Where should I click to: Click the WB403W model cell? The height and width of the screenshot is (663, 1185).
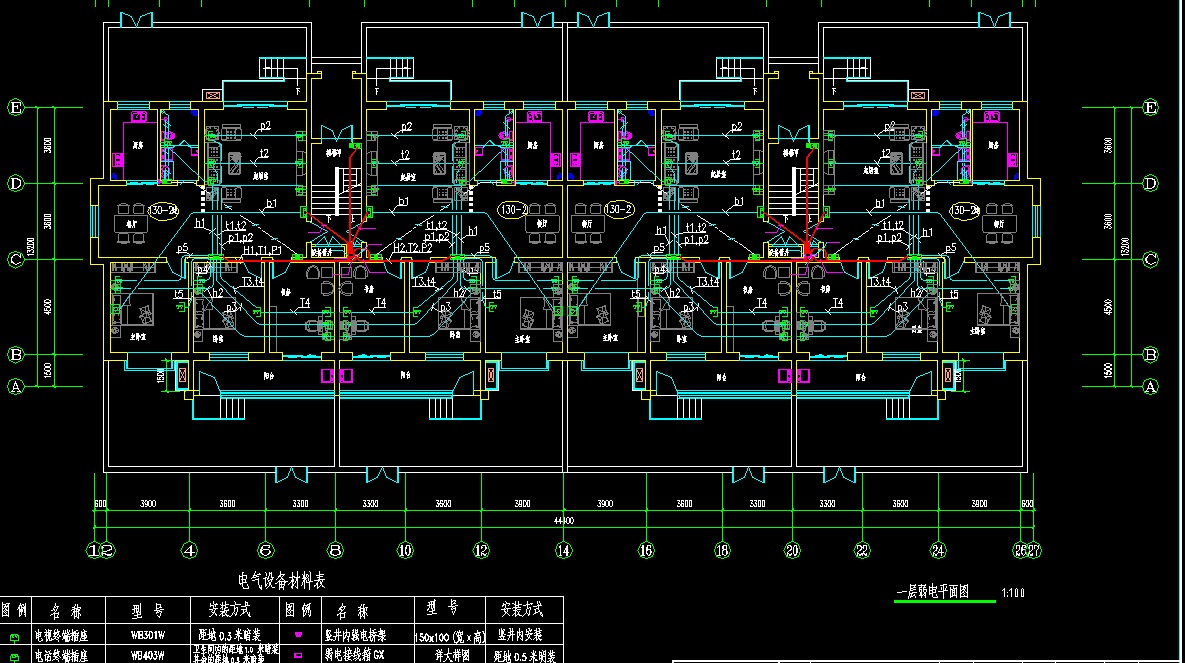tap(148, 657)
